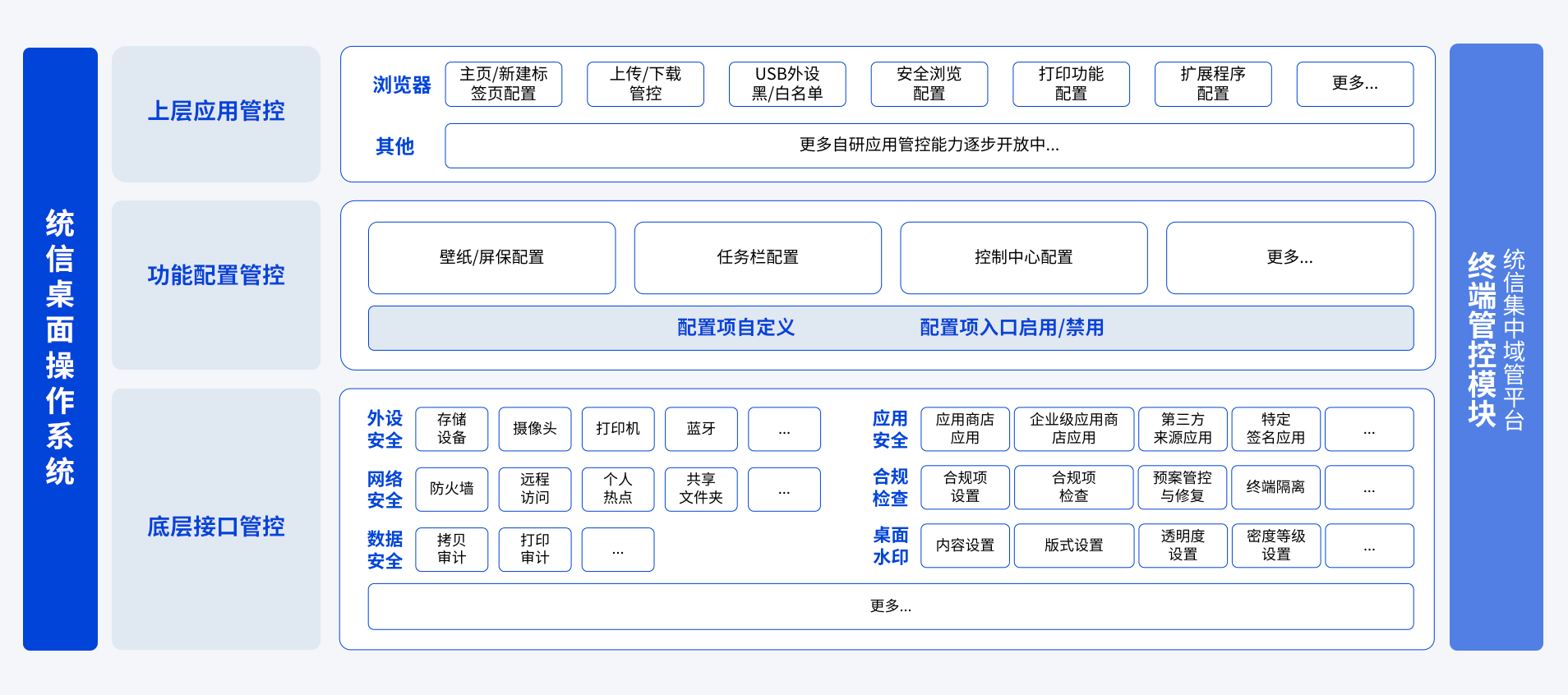This screenshot has height=695, width=1568.
Task: Click the 浏览器 row label
Action: click(402, 85)
